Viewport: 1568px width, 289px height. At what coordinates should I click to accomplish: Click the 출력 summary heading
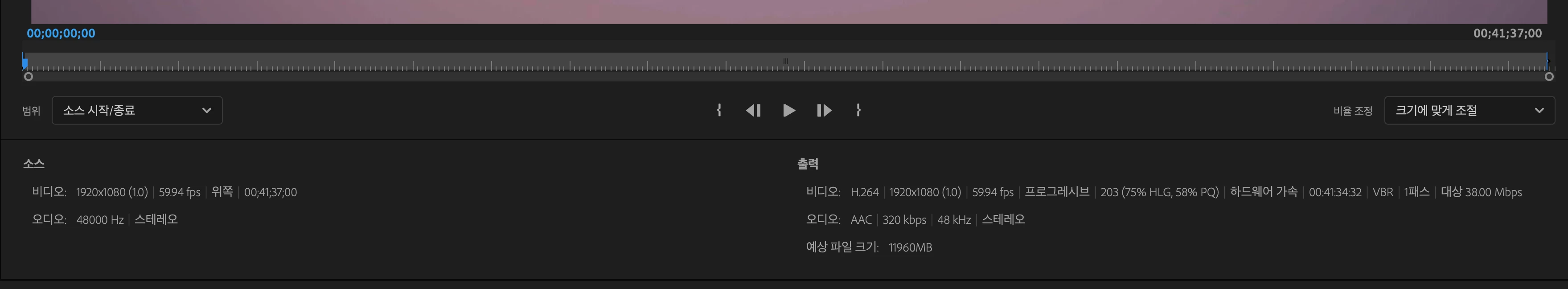point(808,163)
